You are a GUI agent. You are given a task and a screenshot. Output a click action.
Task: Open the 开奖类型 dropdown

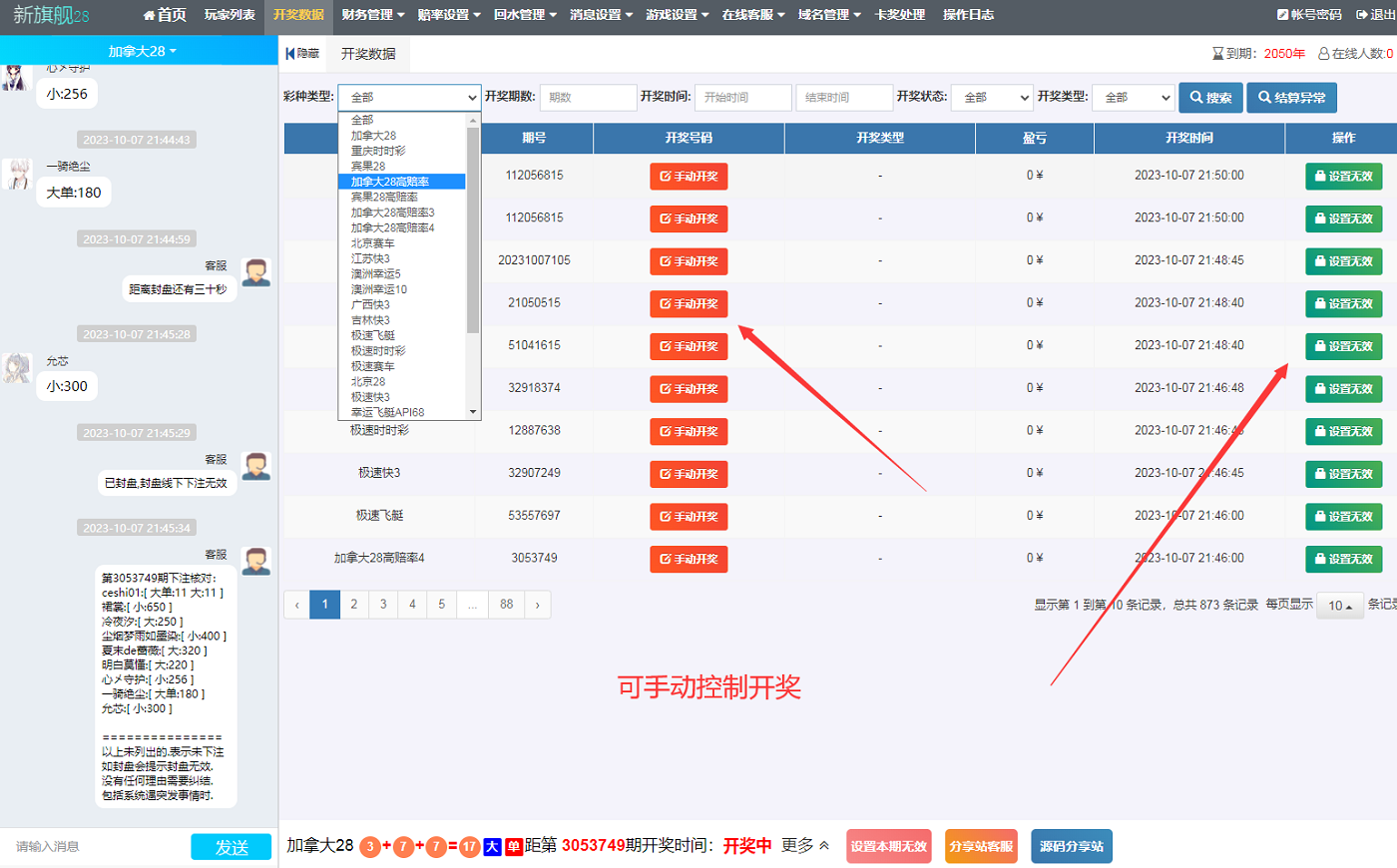[1133, 98]
